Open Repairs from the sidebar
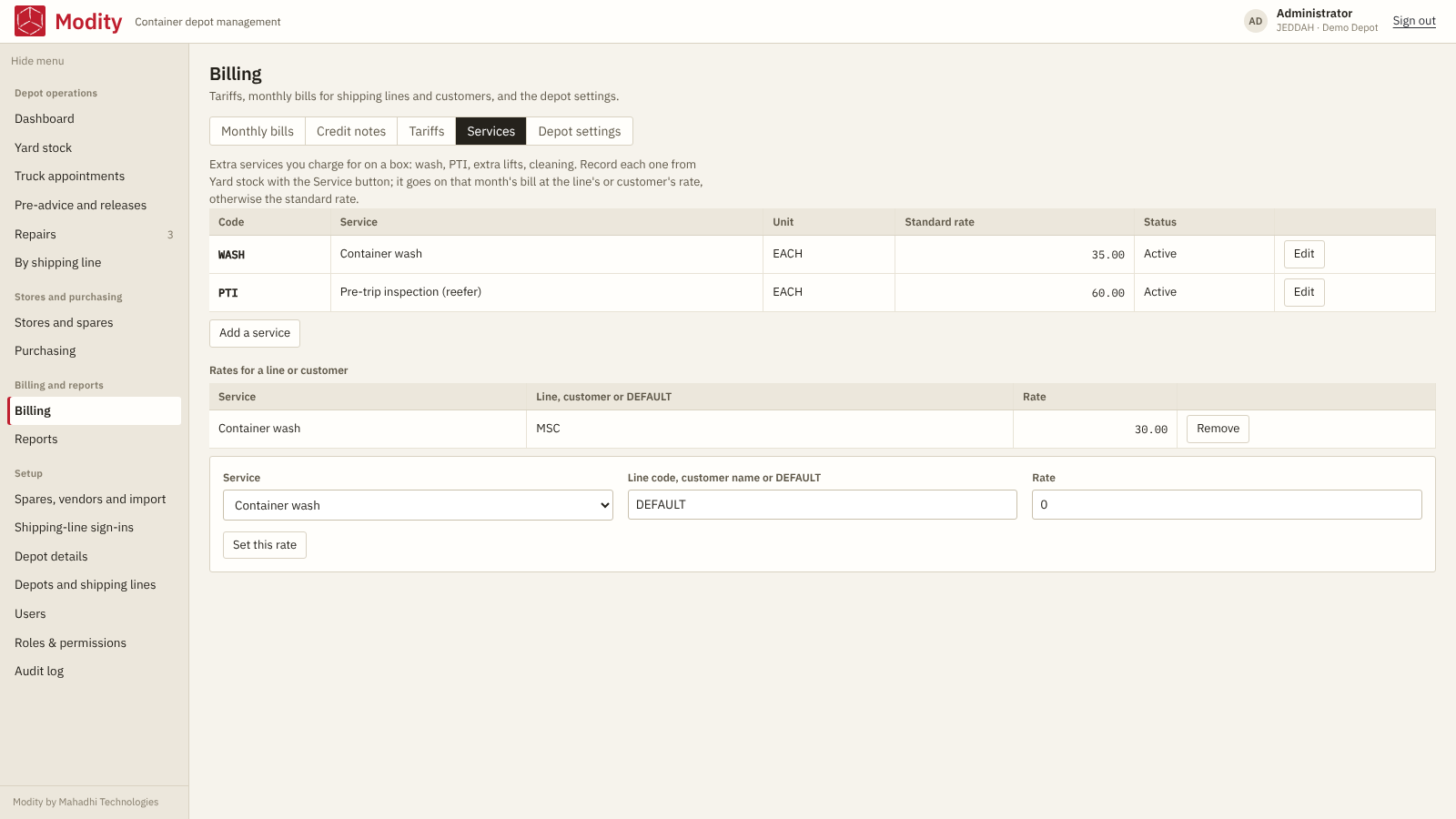 (95, 234)
